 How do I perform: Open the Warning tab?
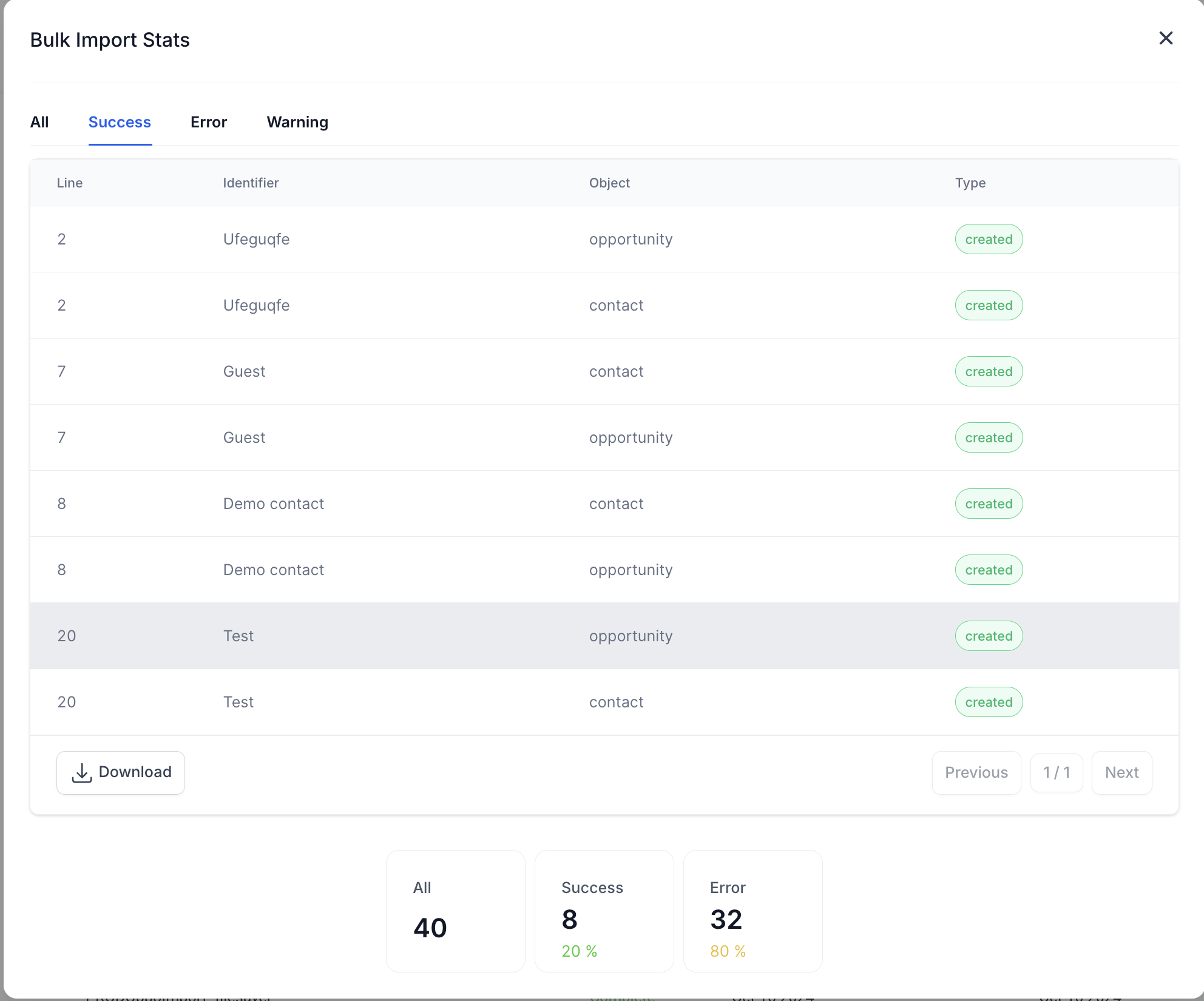(297, 122)
